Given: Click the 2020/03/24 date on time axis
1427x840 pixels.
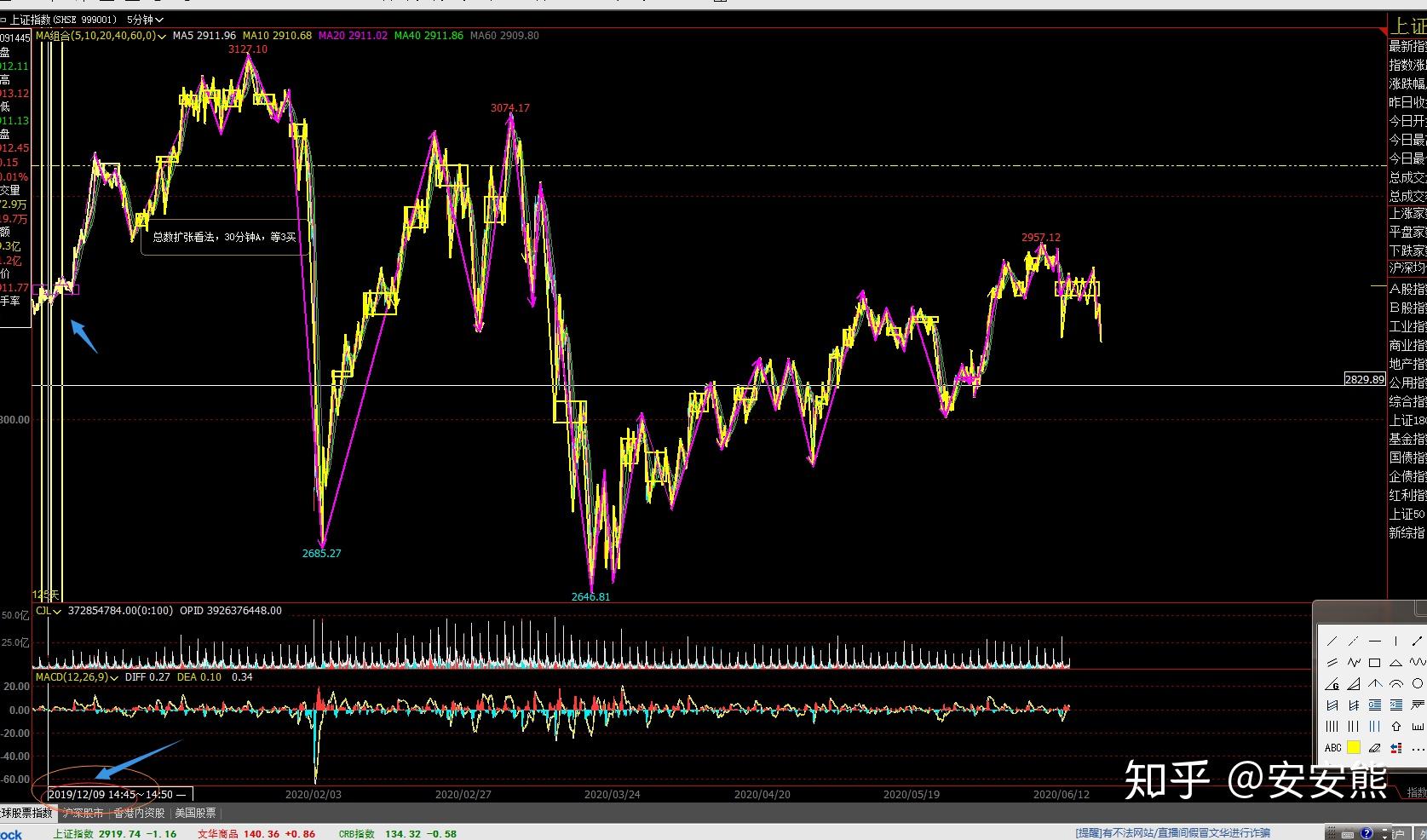Looking at the screenshot, I should 612,794.
